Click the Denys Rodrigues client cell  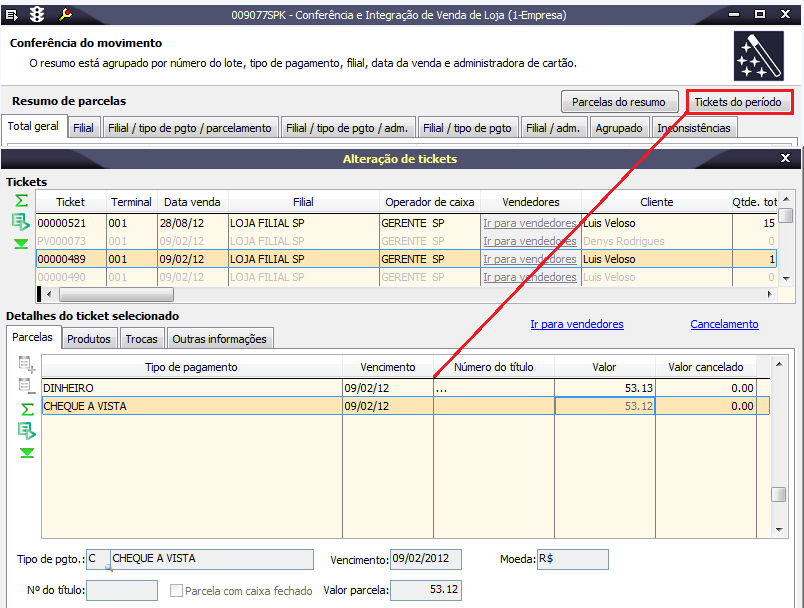pyautogui.click(x=656, y=241)
